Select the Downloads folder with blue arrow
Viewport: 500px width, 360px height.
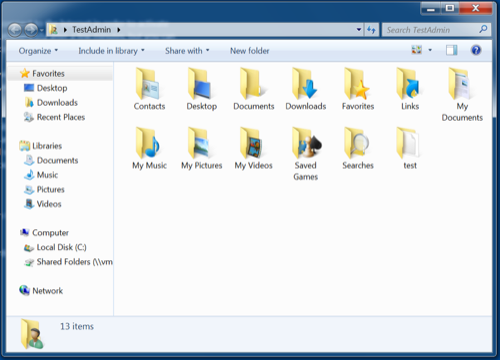(305, 83)
